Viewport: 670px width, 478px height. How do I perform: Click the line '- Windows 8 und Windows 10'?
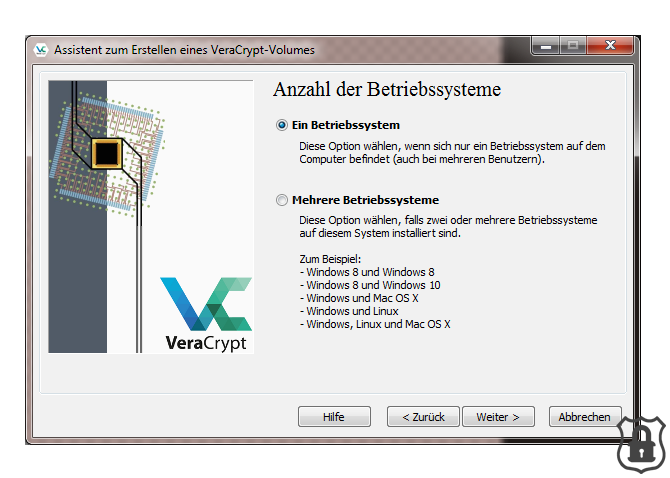[370, 285]
